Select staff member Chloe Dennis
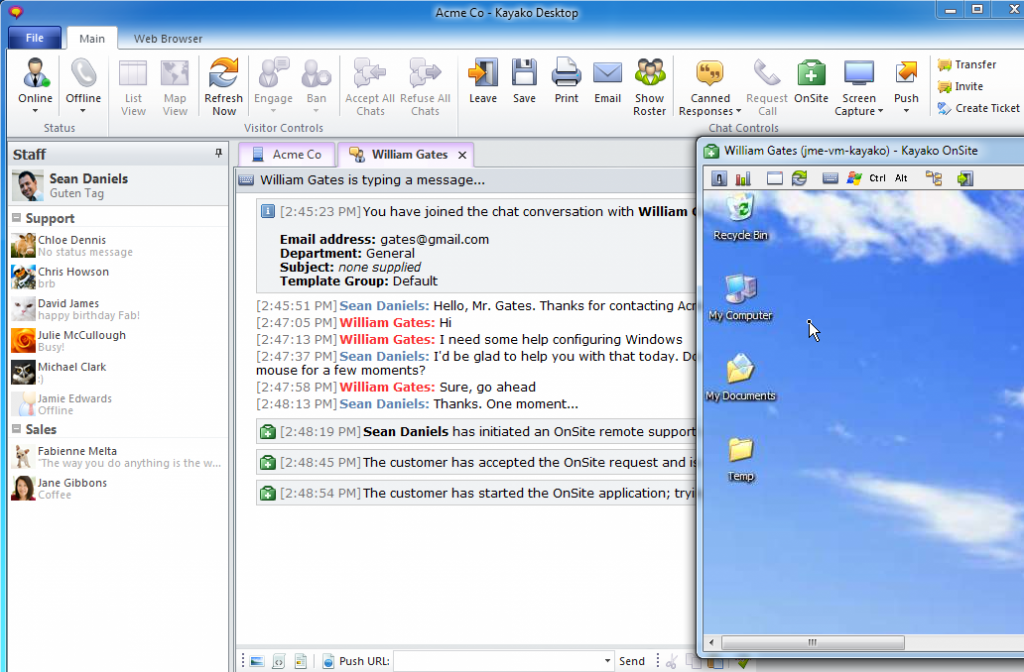 (118, 246)
